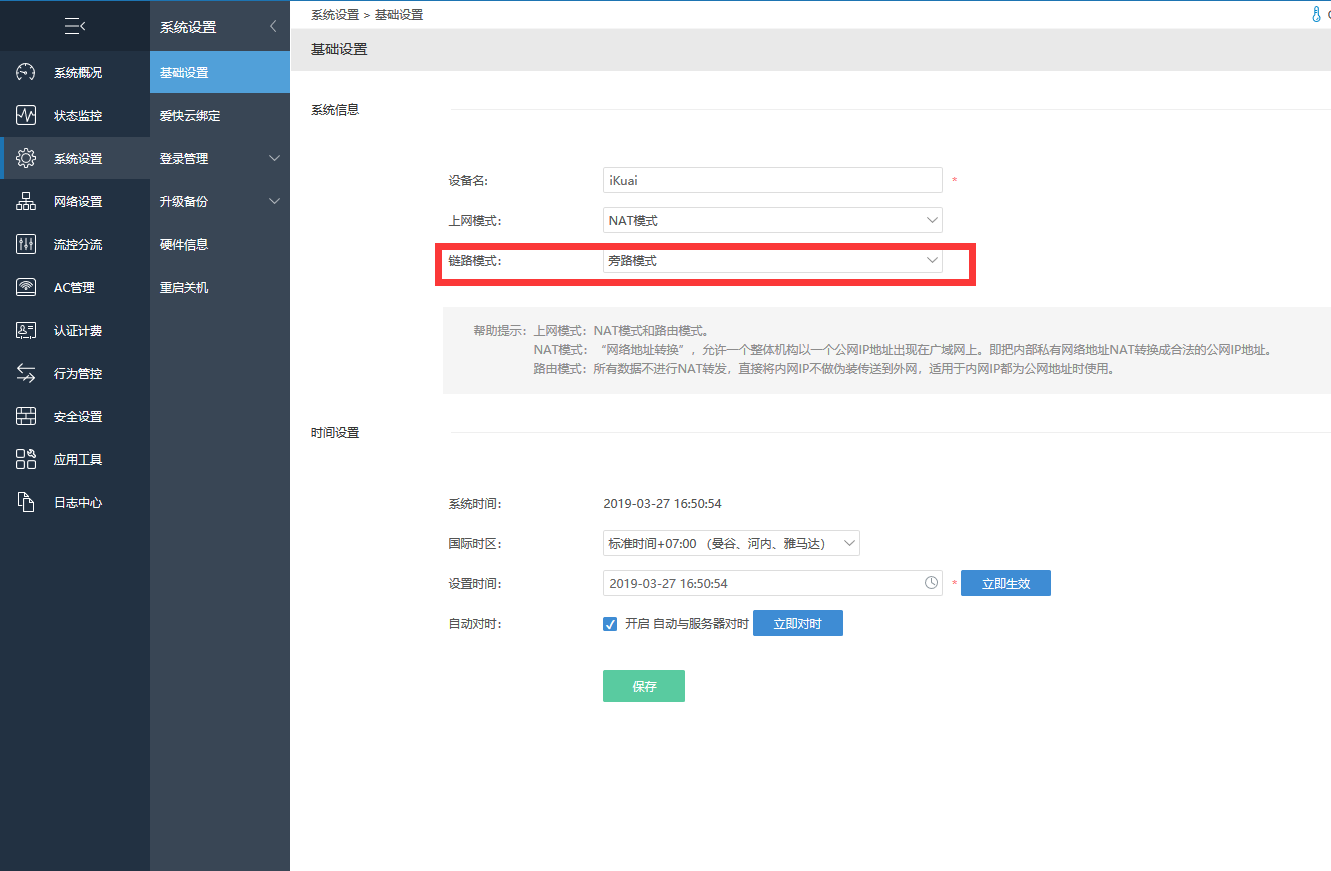Viewport: 1331px width, 871px height.
Task: Click the AC管理 wireless icon
Action: click(26, 287)
